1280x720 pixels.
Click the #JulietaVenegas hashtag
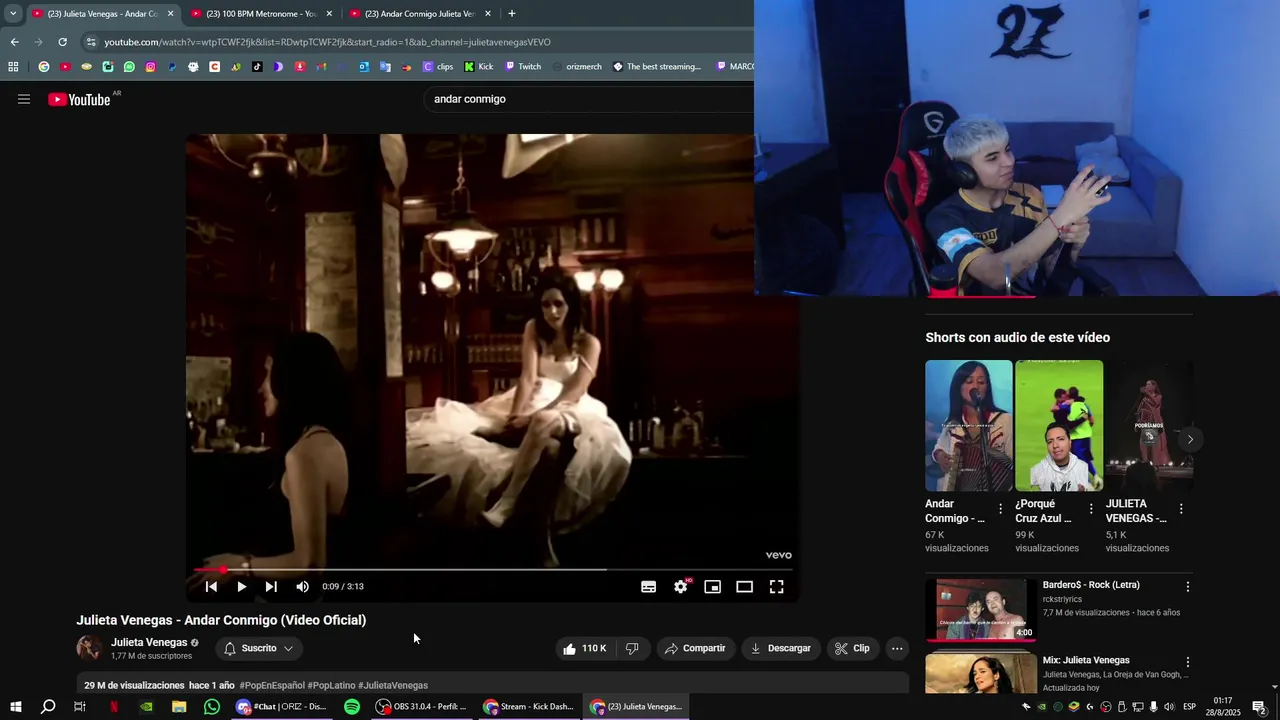(x=393, y=685)
